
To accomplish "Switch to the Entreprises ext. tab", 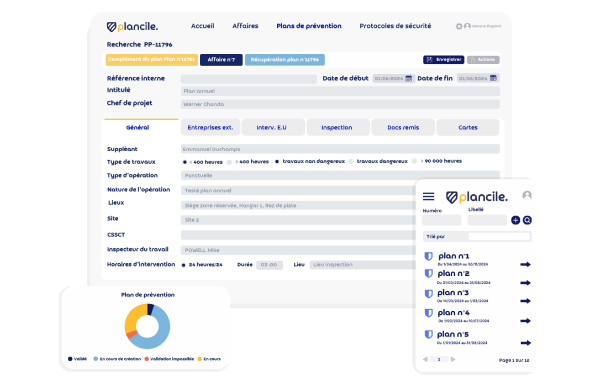I will [210, 127].
